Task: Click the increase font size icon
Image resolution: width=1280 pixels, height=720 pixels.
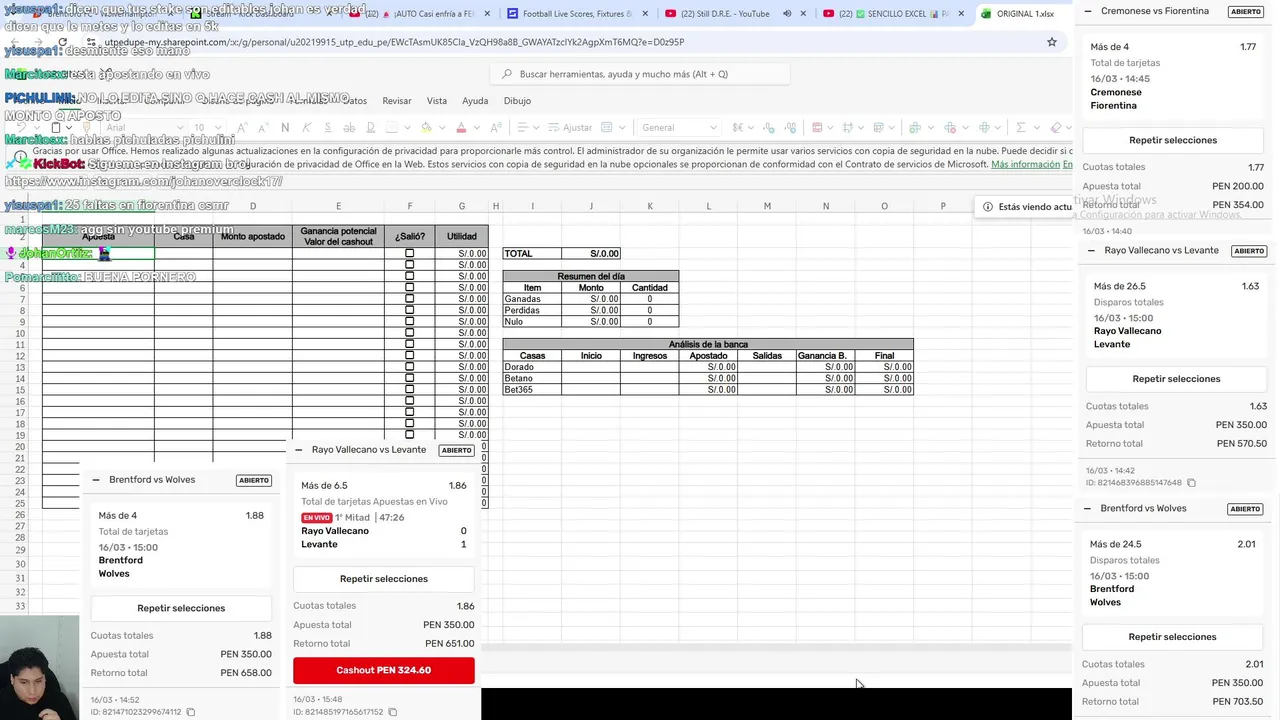Action: [x=242, y=127]
